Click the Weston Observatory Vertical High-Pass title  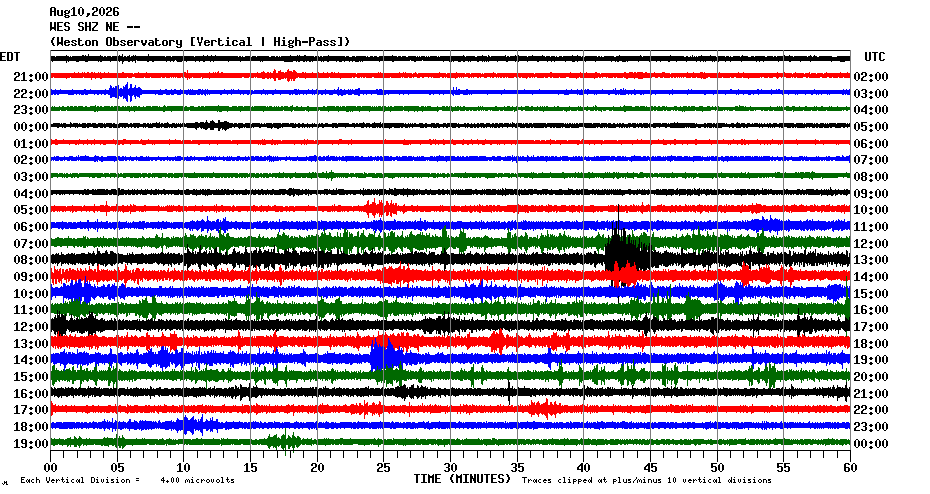click(x=200, y=42)
